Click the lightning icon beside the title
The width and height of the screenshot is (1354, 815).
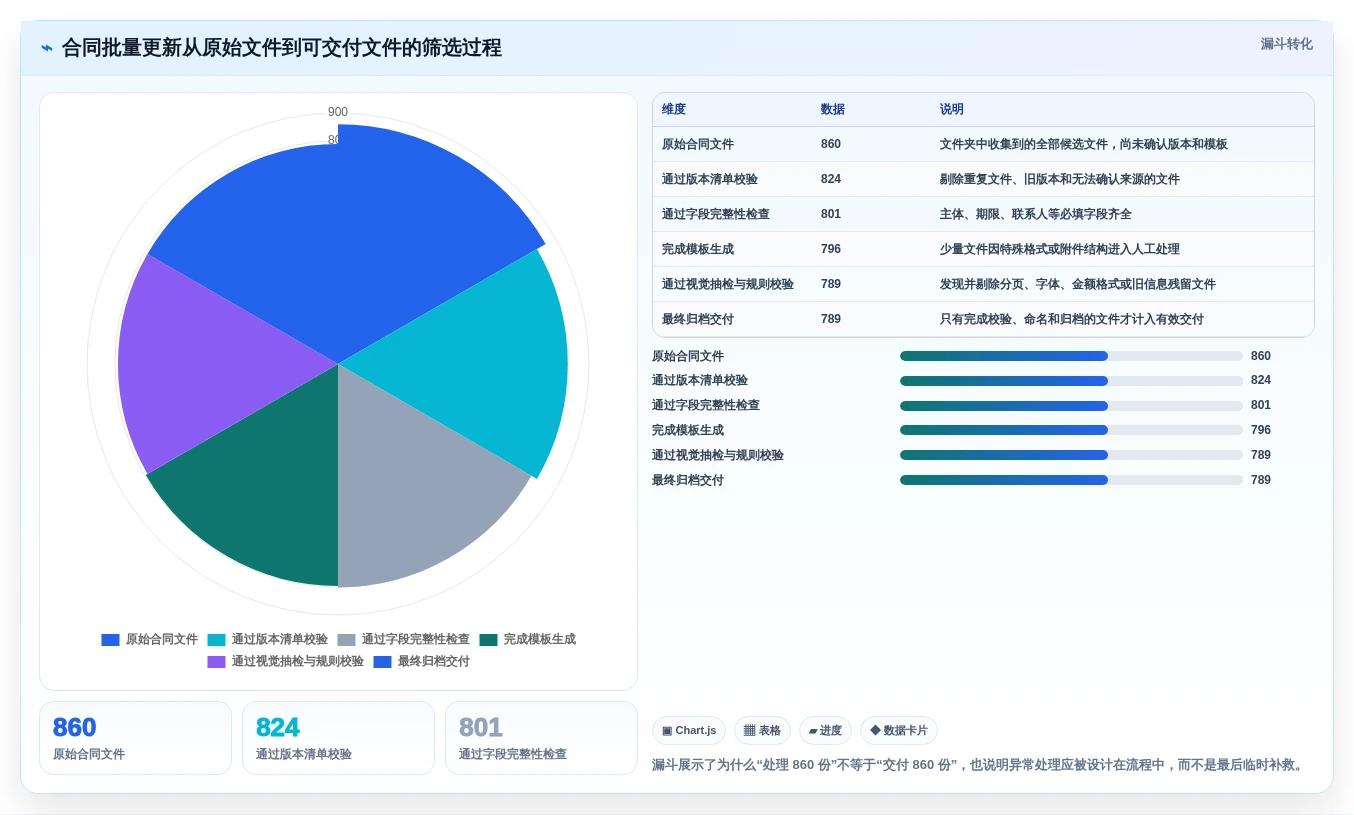point(47,48)
